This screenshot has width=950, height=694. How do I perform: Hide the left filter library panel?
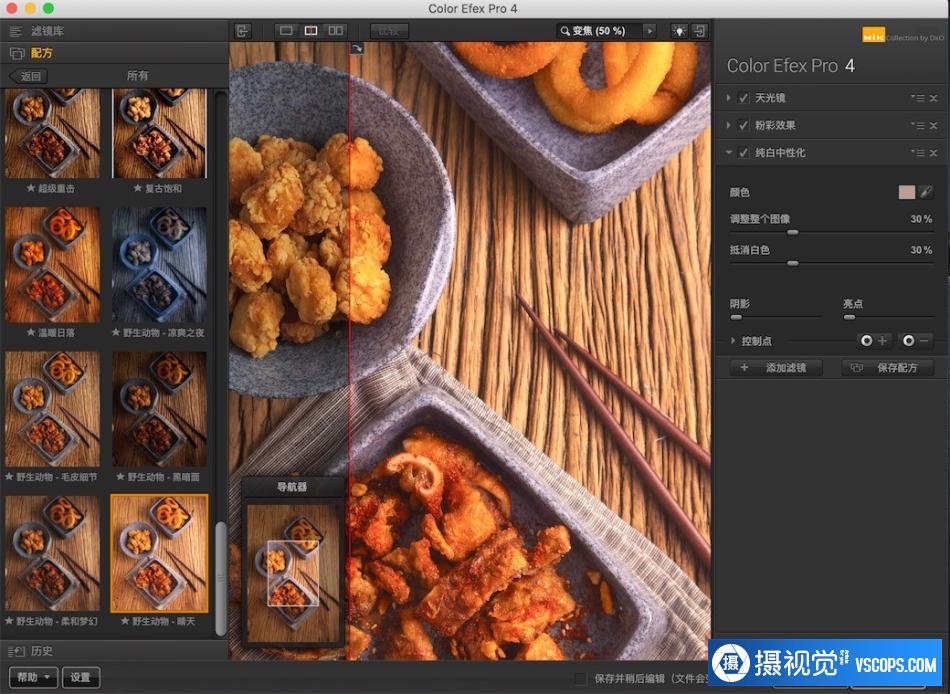(243, 31)
